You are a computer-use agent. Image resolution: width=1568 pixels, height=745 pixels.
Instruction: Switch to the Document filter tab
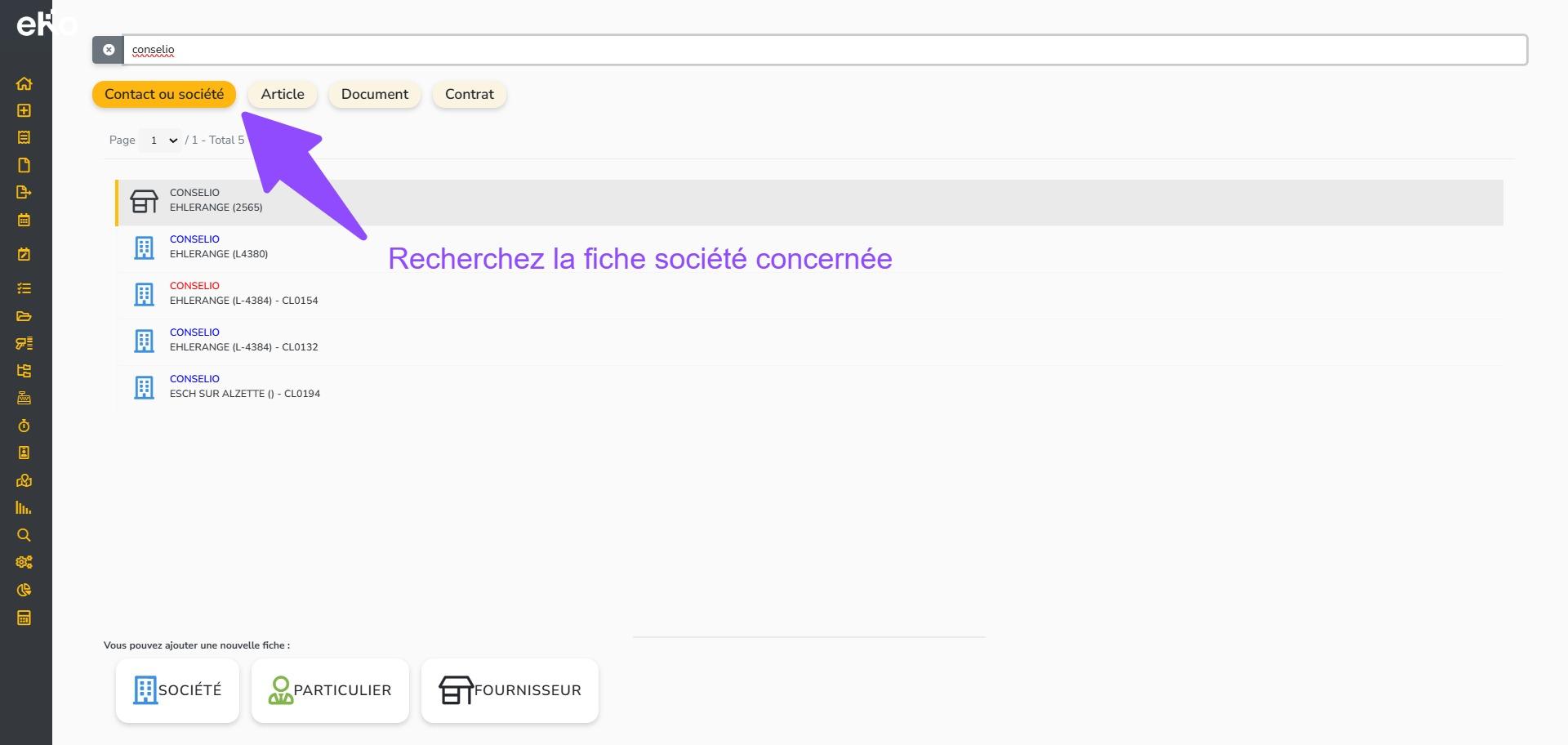pyautogui.click(x=374, y=94)
